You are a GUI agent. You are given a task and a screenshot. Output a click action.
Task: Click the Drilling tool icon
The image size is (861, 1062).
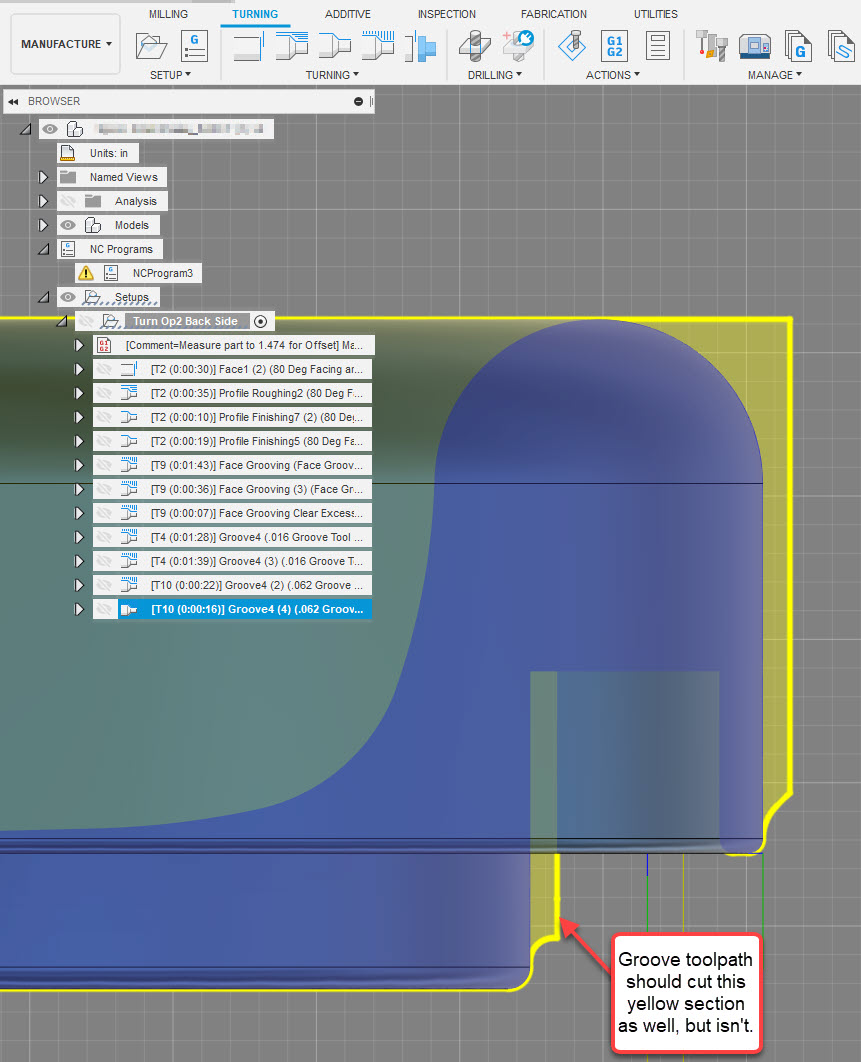tap(473, 45)
